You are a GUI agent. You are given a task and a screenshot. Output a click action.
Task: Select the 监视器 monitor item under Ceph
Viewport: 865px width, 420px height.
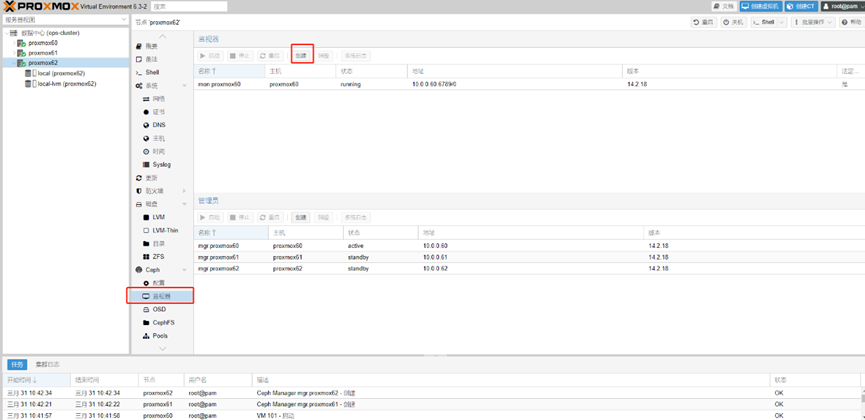(161, 296)
